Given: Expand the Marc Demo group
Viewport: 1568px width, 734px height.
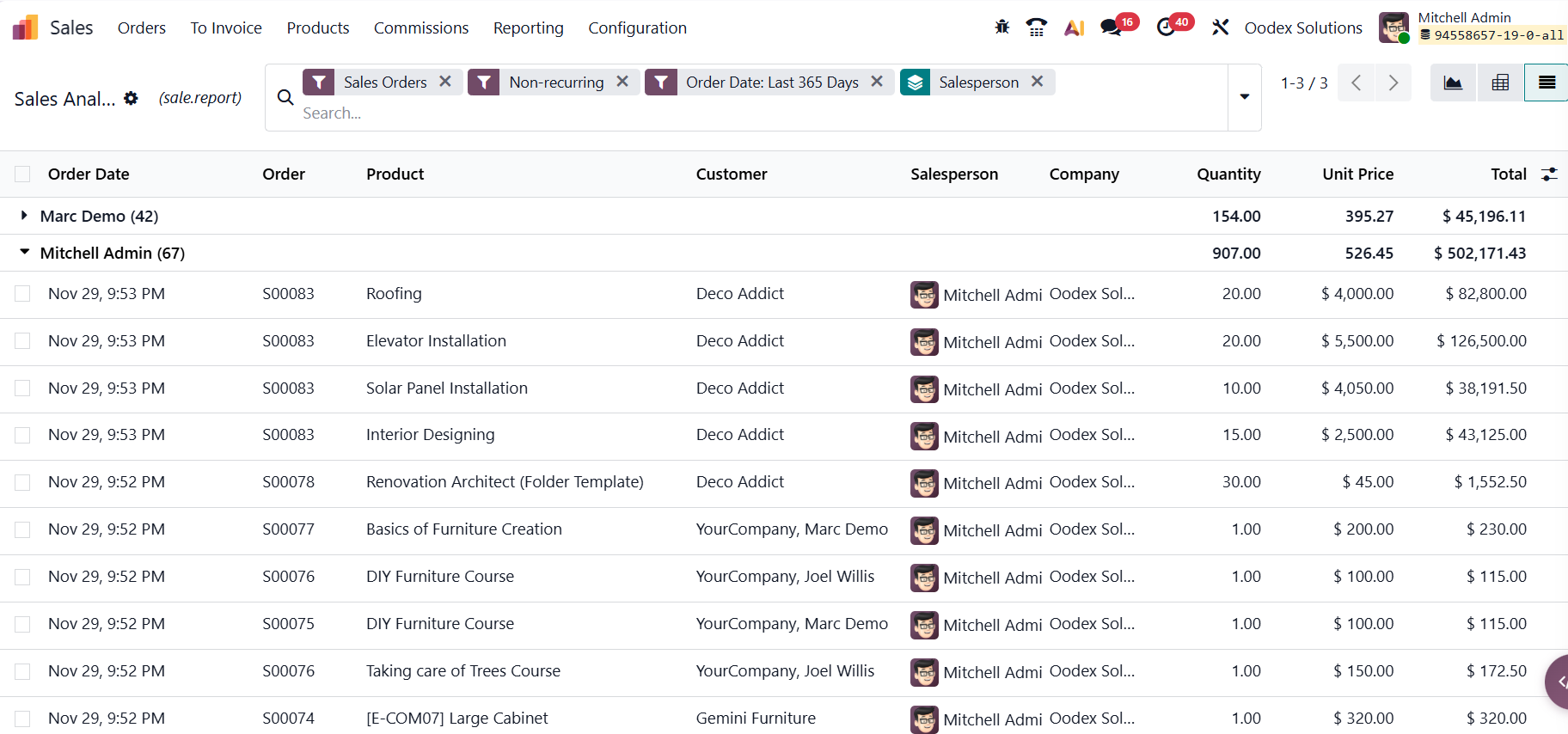Looking at the screenshot, I should coord(24,216).
